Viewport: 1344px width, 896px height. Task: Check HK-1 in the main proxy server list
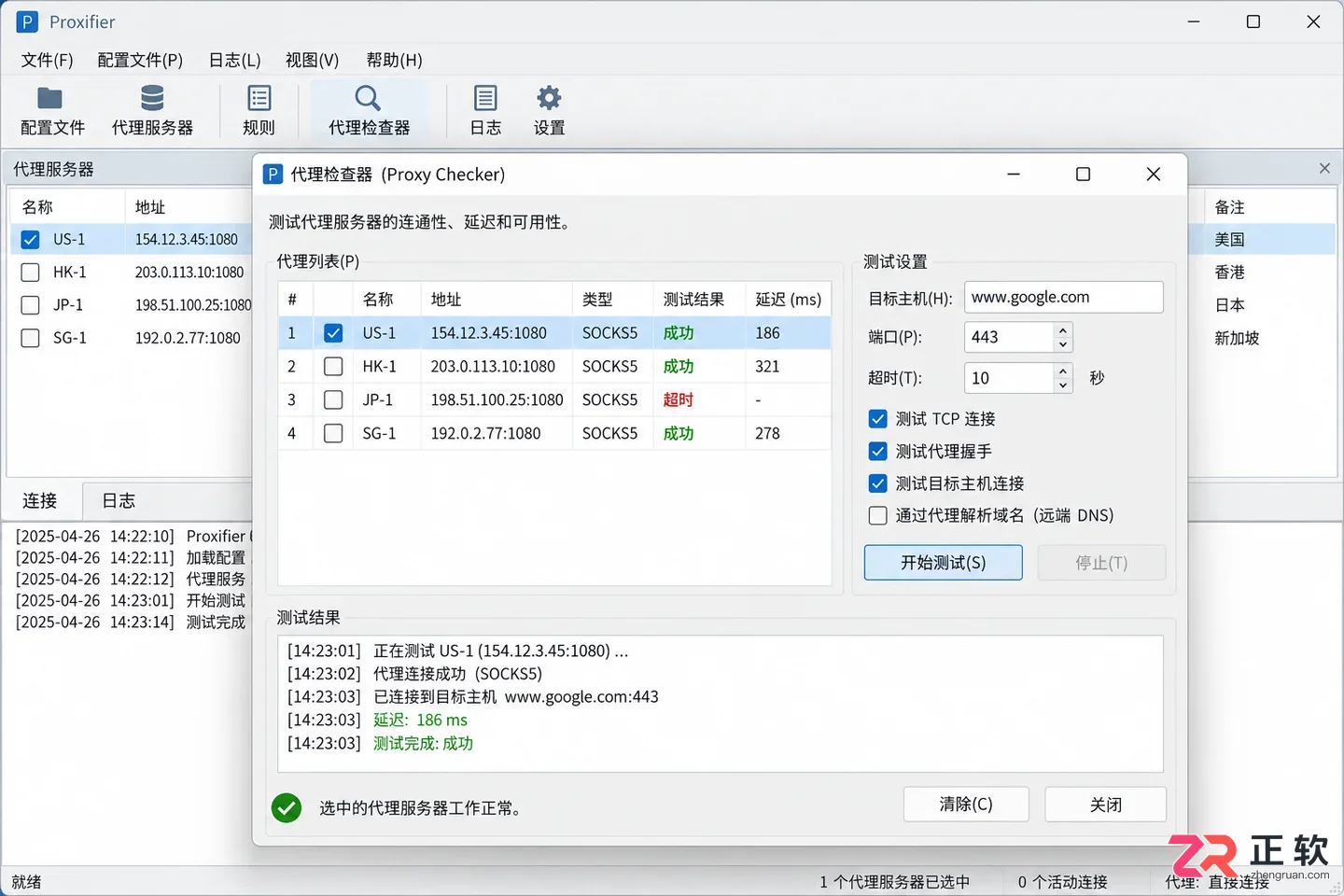click(x=31, y=273)
